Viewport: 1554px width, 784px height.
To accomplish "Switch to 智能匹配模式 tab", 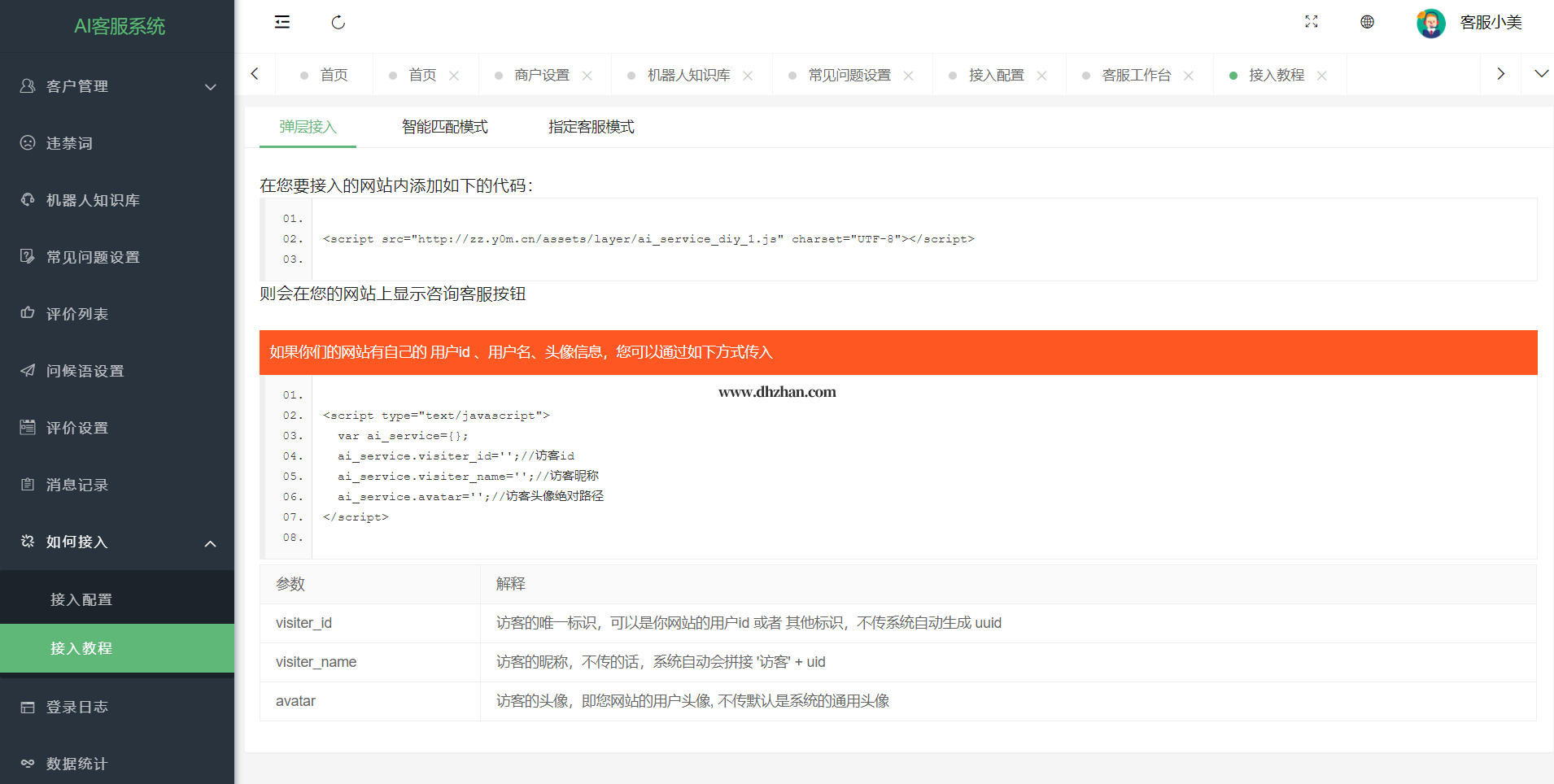I will tap(444, 127).
